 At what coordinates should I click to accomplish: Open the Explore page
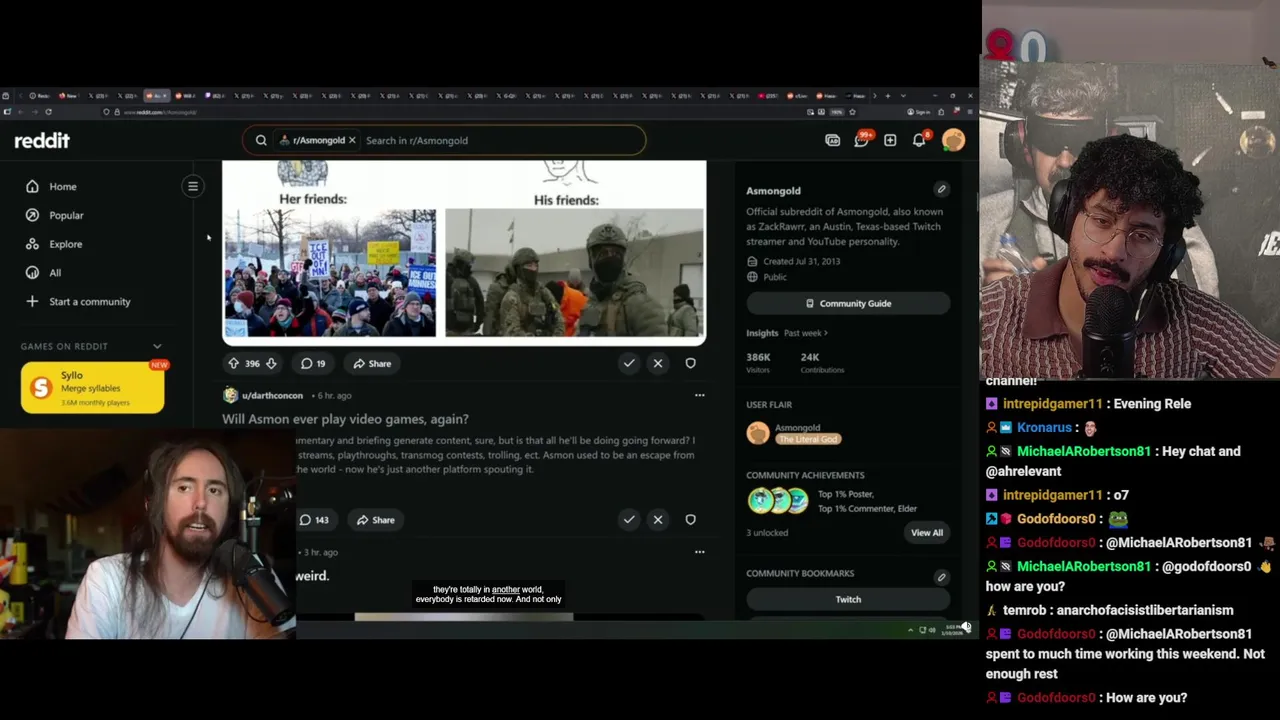pyautogui.click(x=54, y=244)
